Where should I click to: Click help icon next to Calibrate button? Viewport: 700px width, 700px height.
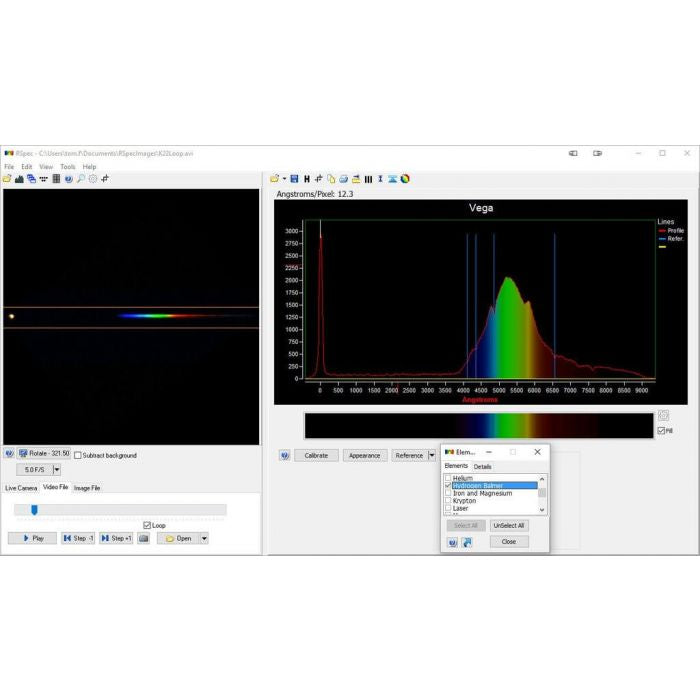point(284,455)
